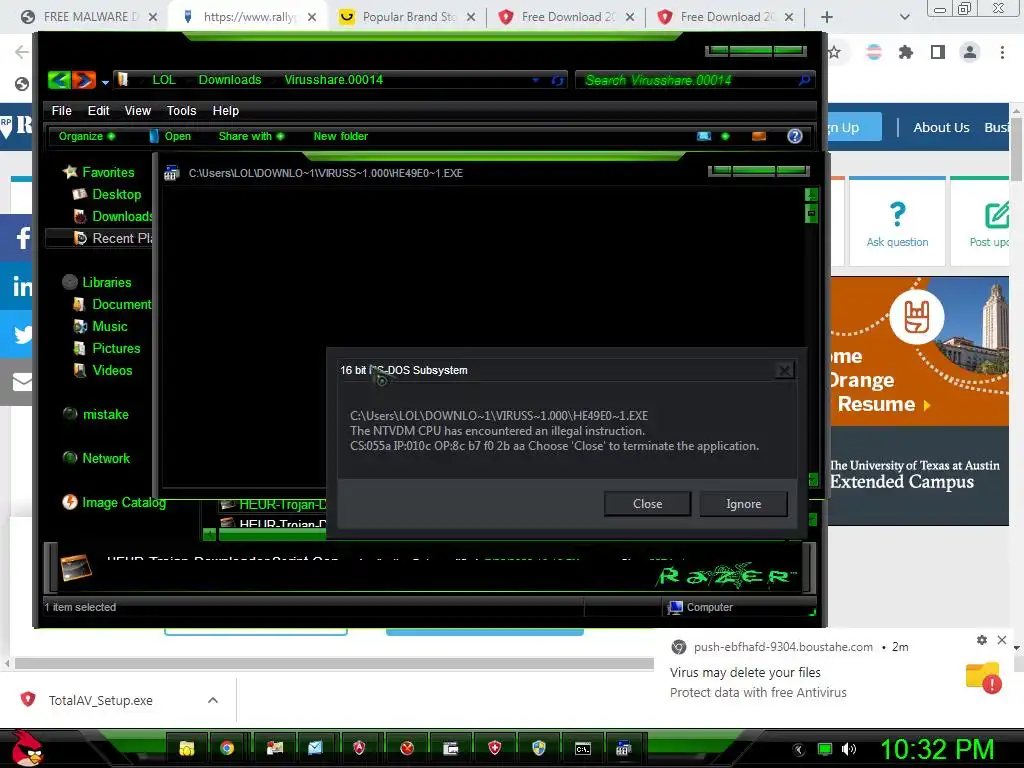The image size is (1024, 768).
Task: Open Chrome profile avatar icon
Action: click(x=970, y=52)
